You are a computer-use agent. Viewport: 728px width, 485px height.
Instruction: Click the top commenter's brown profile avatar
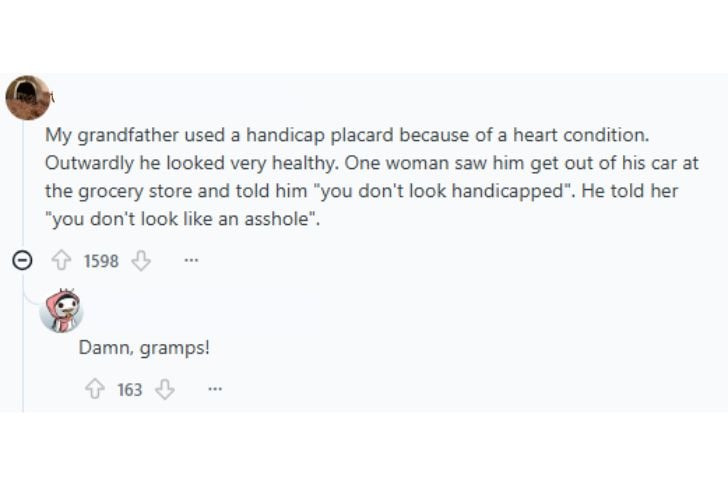pos(28,98)
